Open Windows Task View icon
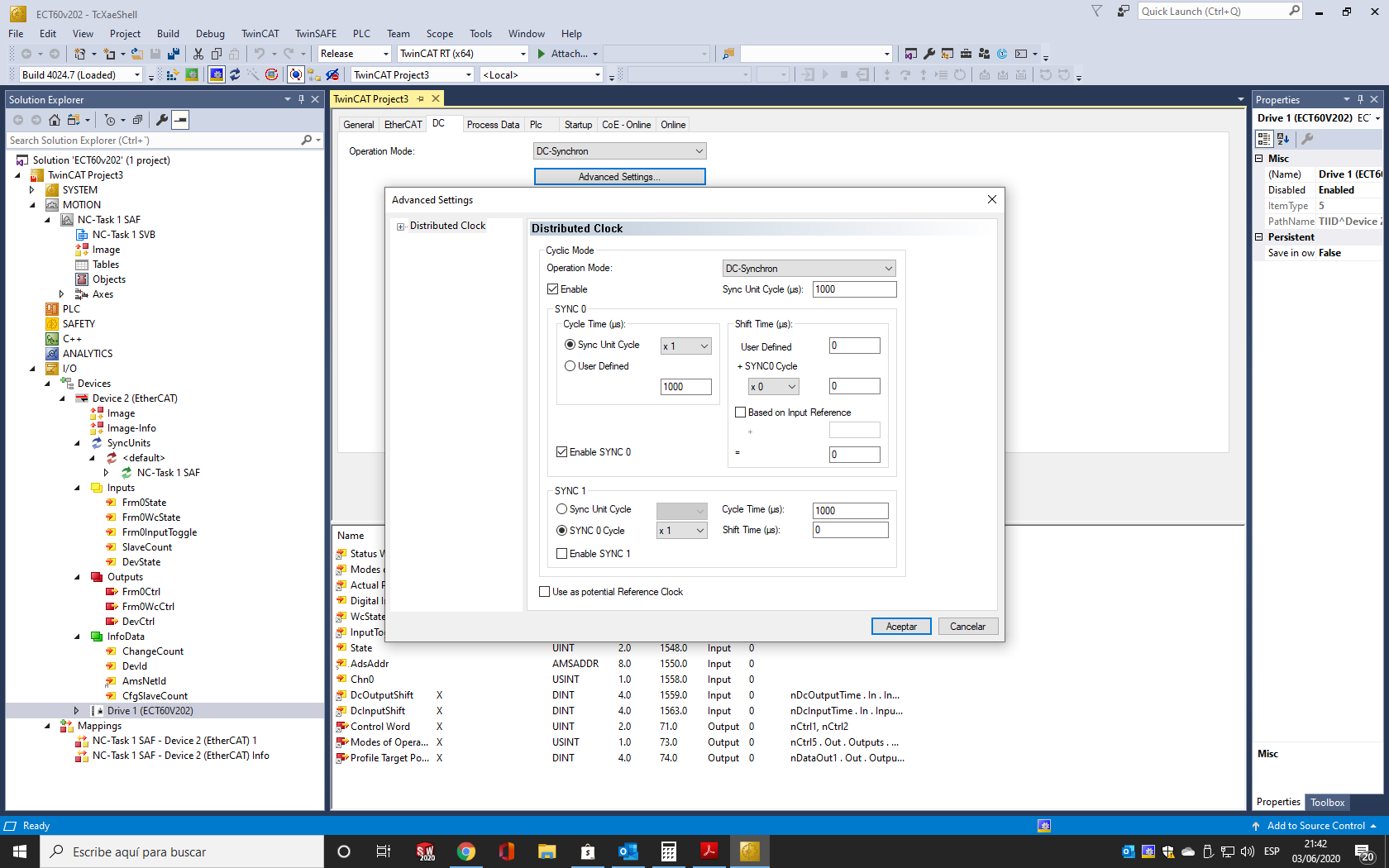The image size is (1389, 868). pos(384,851)
